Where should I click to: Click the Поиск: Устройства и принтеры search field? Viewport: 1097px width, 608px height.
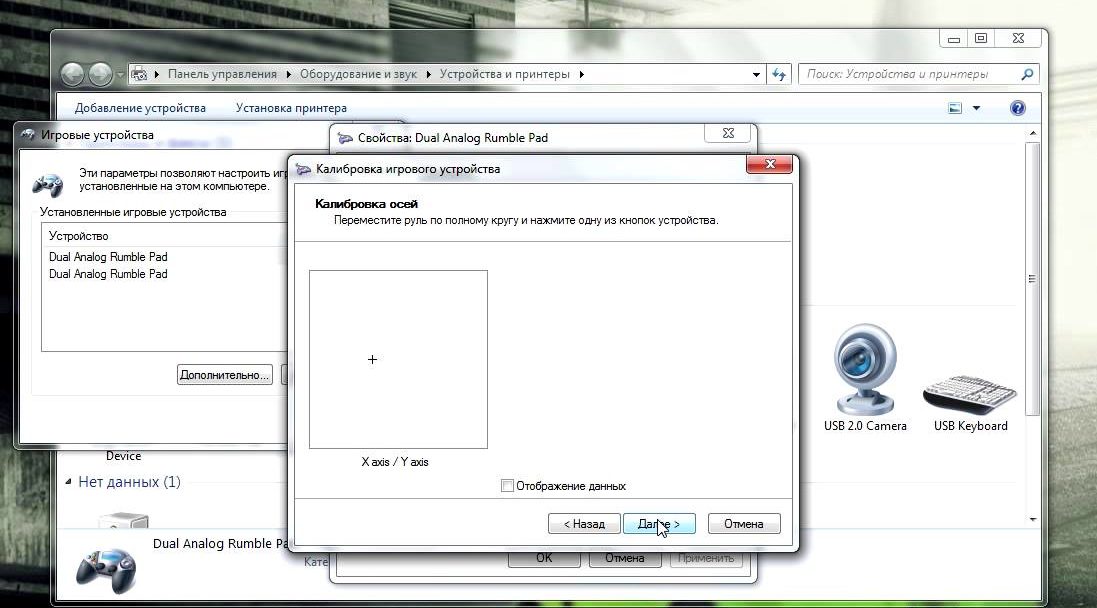pos(908,74)
